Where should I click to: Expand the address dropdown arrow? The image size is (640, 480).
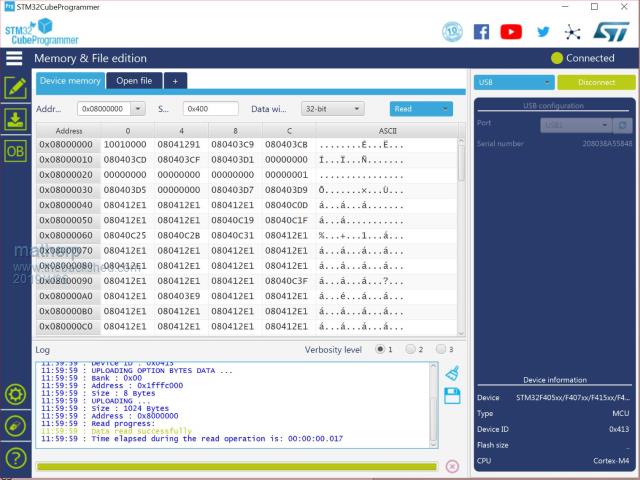[138, 109]
